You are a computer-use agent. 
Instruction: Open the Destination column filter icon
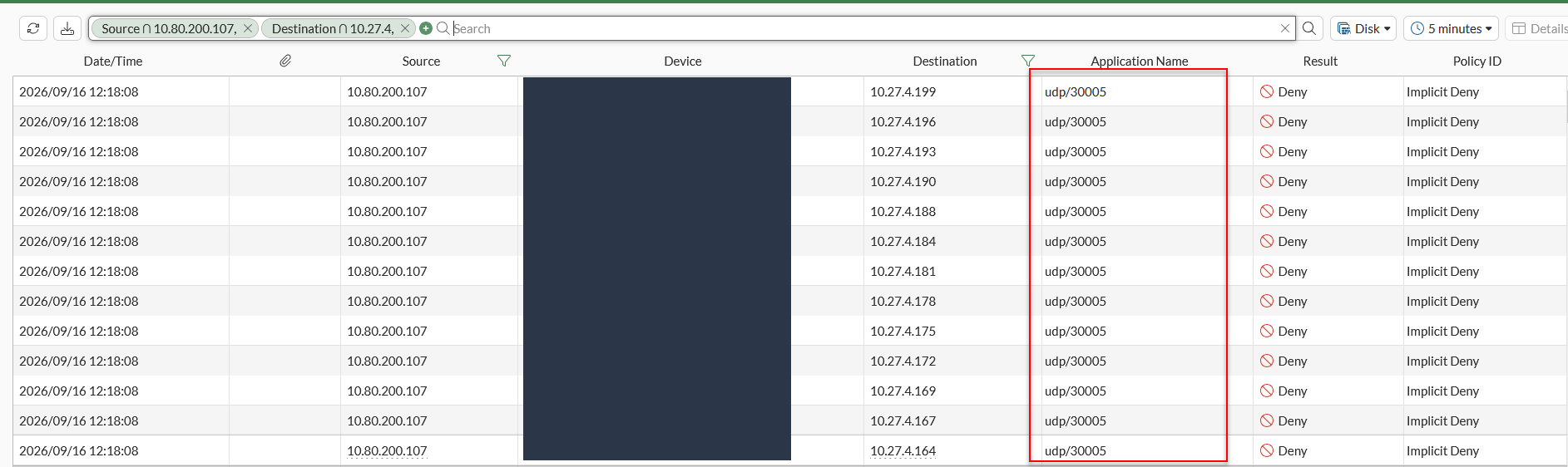(1028, 61)
